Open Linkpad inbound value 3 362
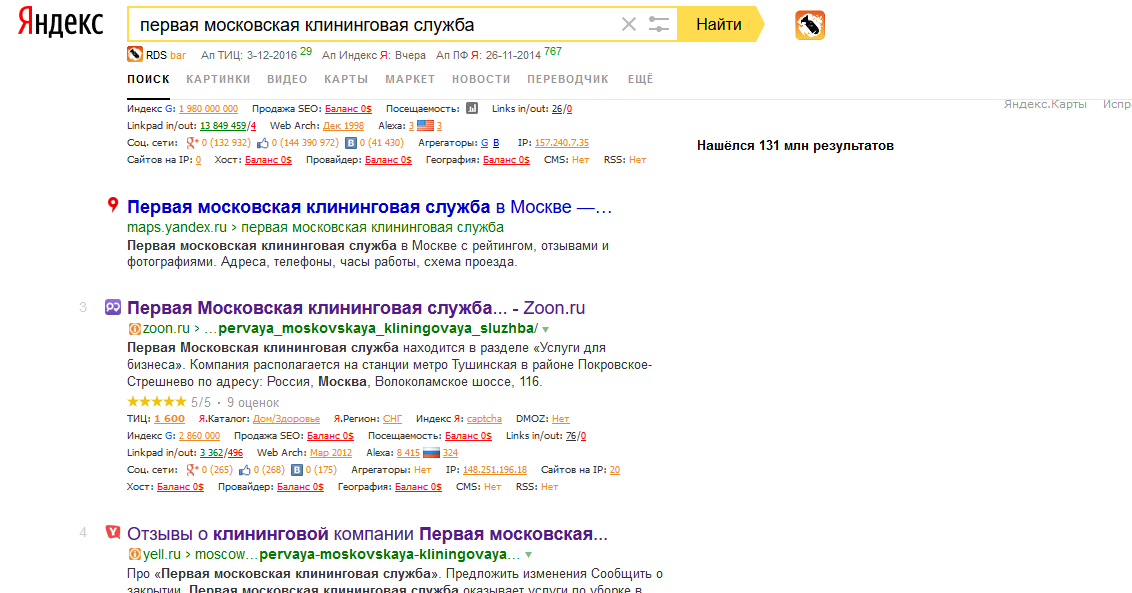The width and height of the screenshot is (1132, 593). click(x=212, y=453)
